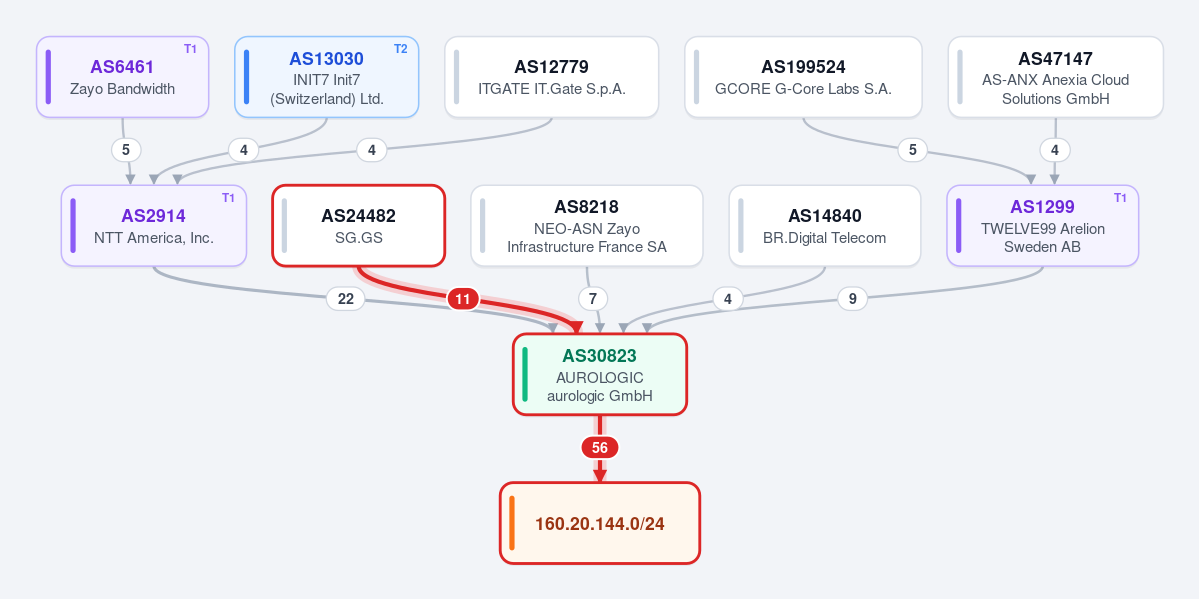Select the AS2914 NTT America node

point(154,226)
